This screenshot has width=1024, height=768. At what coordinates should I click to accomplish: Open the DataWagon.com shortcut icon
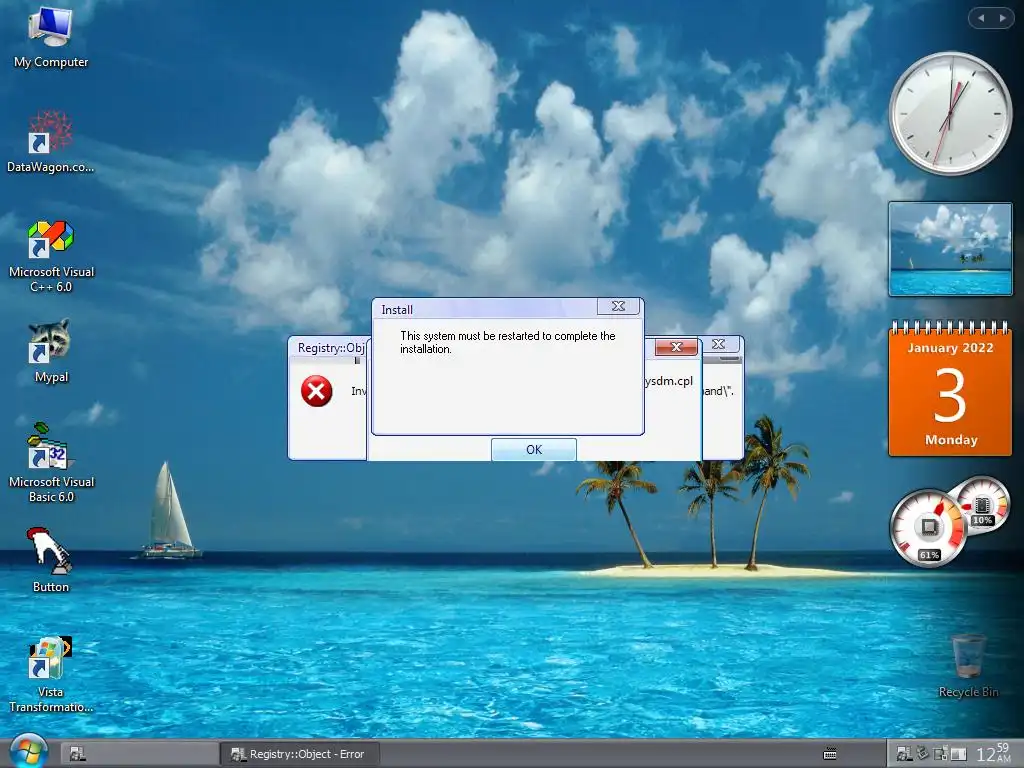[x=50, y=142]
